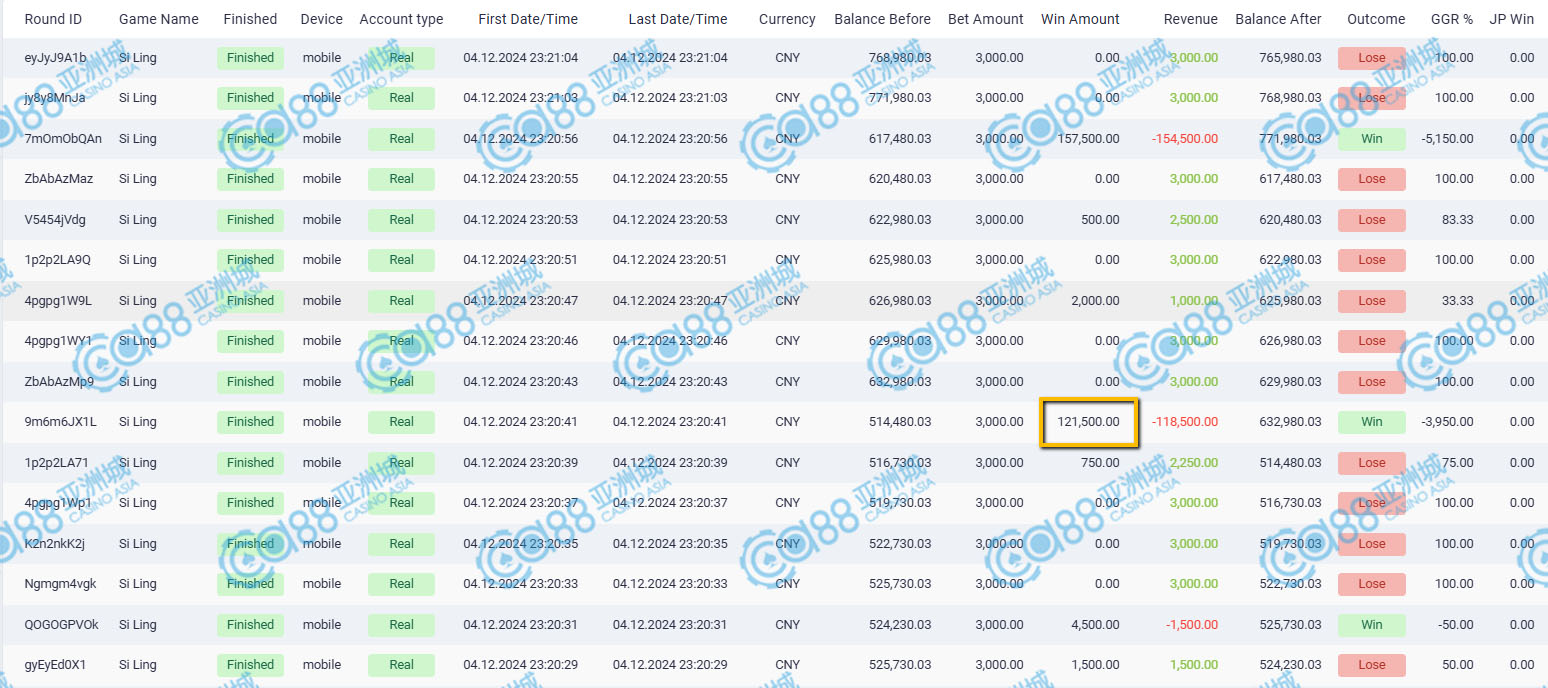This screenshot has width=1548, height=688.
Task: Click Win outcome badge in QOGOGPVOk row
Action: 1372,625
